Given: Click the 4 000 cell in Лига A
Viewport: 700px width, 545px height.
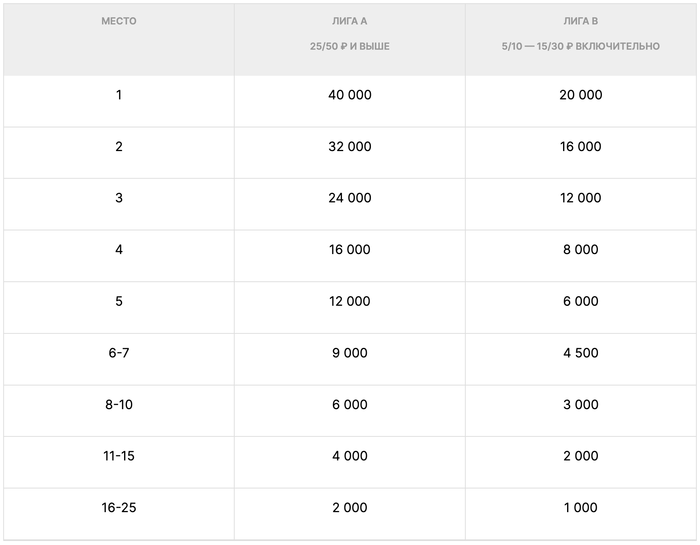Looking at the screenshot, I should tap(349, 456).
